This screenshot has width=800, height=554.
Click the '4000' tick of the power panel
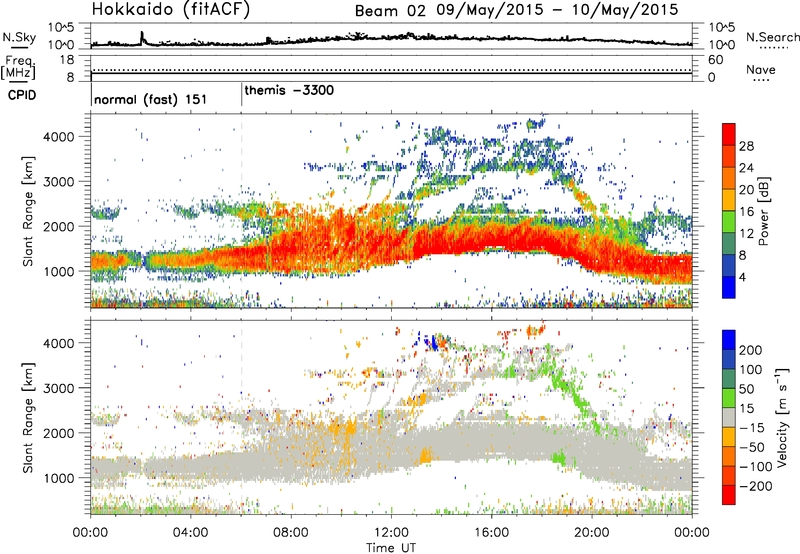pos(59,137)
